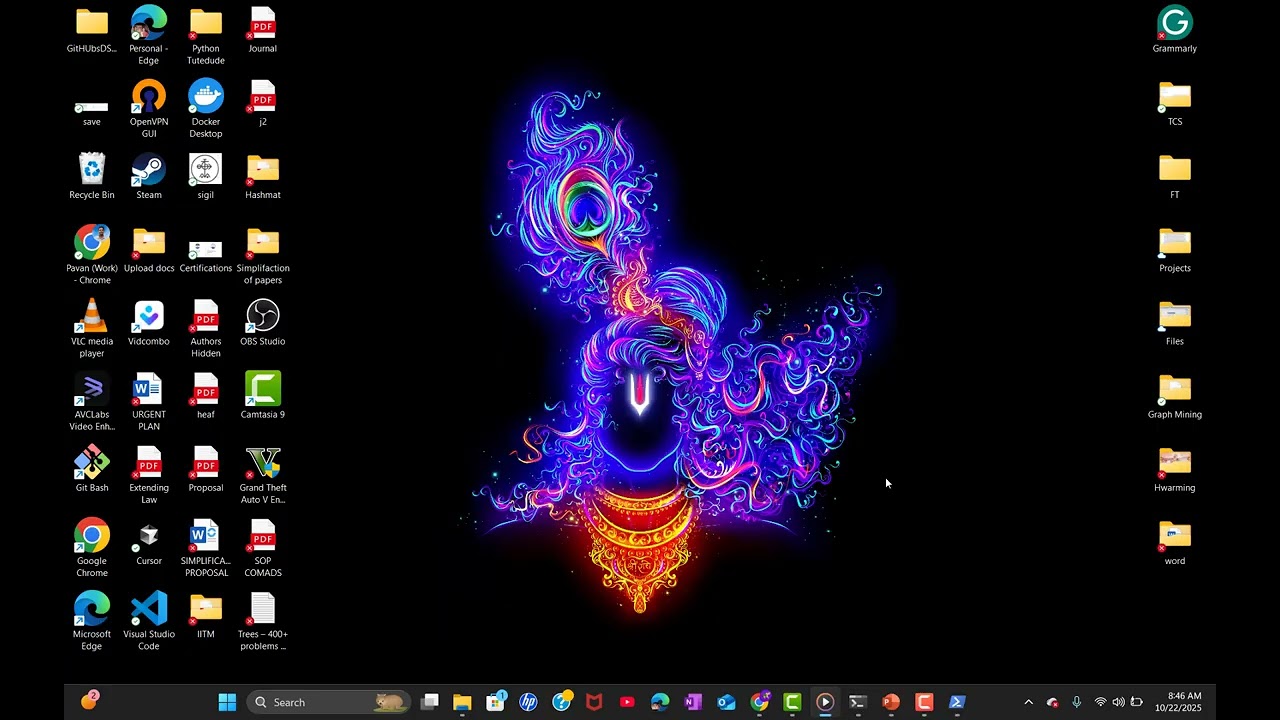Launch Microsoft Edge desktop shortcut
The height and width of the screenshot is (720, 1280).
pos(92,608)
